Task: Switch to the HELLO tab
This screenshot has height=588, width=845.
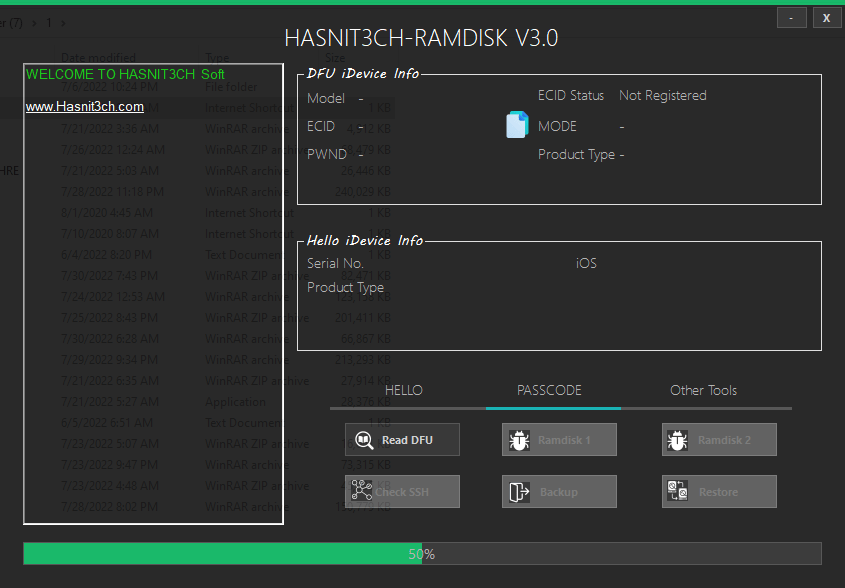Action: 404,390
